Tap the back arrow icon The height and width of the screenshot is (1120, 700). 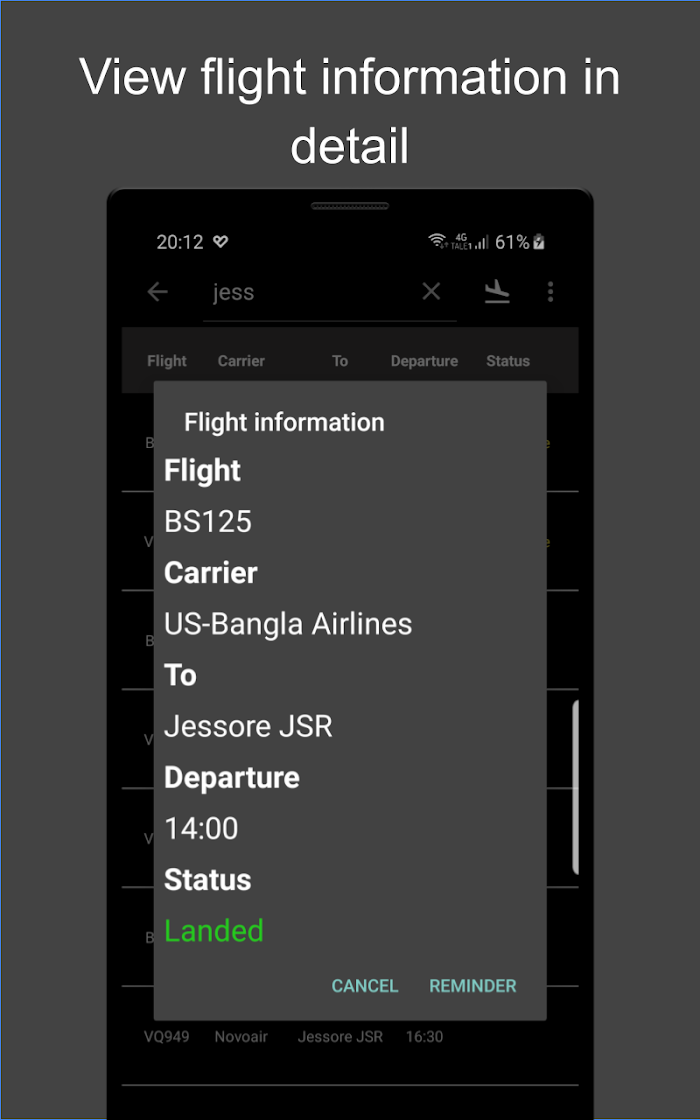point(157,291)
